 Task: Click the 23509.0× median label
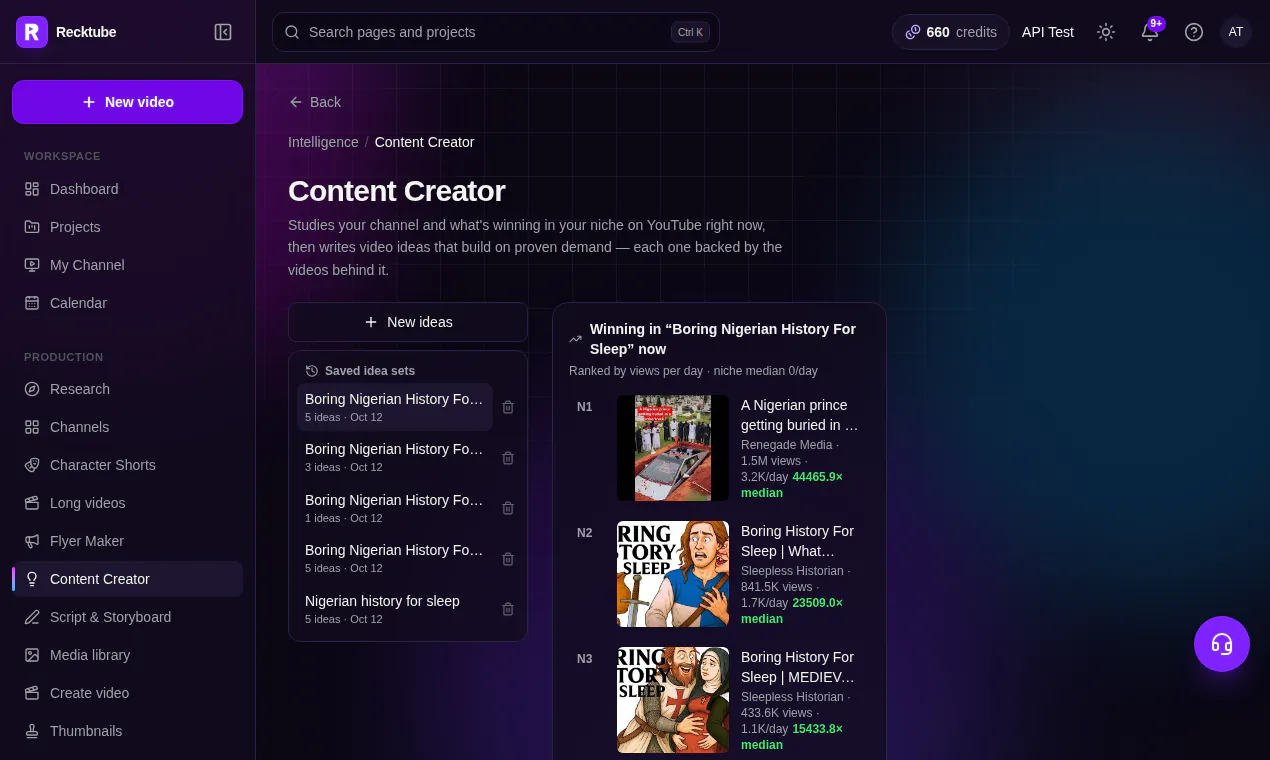[790, 611]
